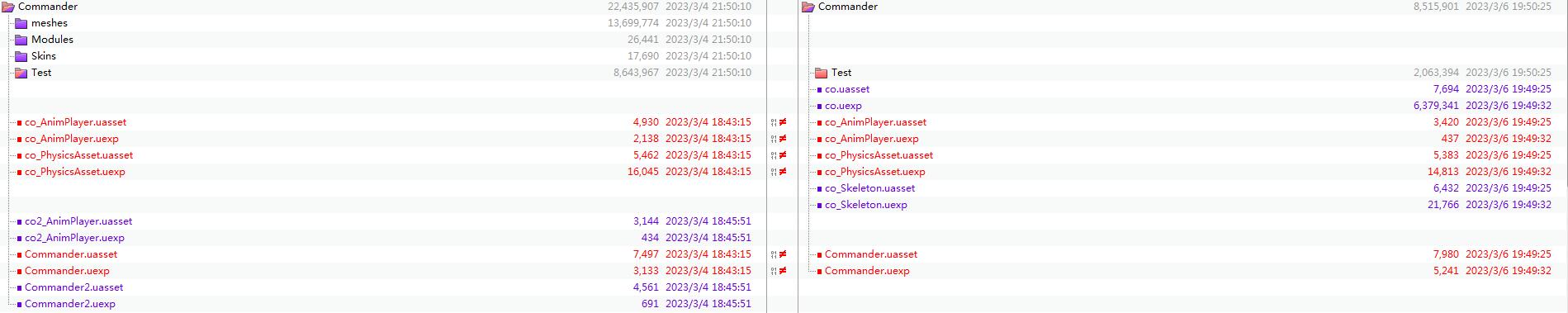Viewport: 1568px width, 313px height.
Task: Click the meshes folder icon
Action: tap(21, 23)
